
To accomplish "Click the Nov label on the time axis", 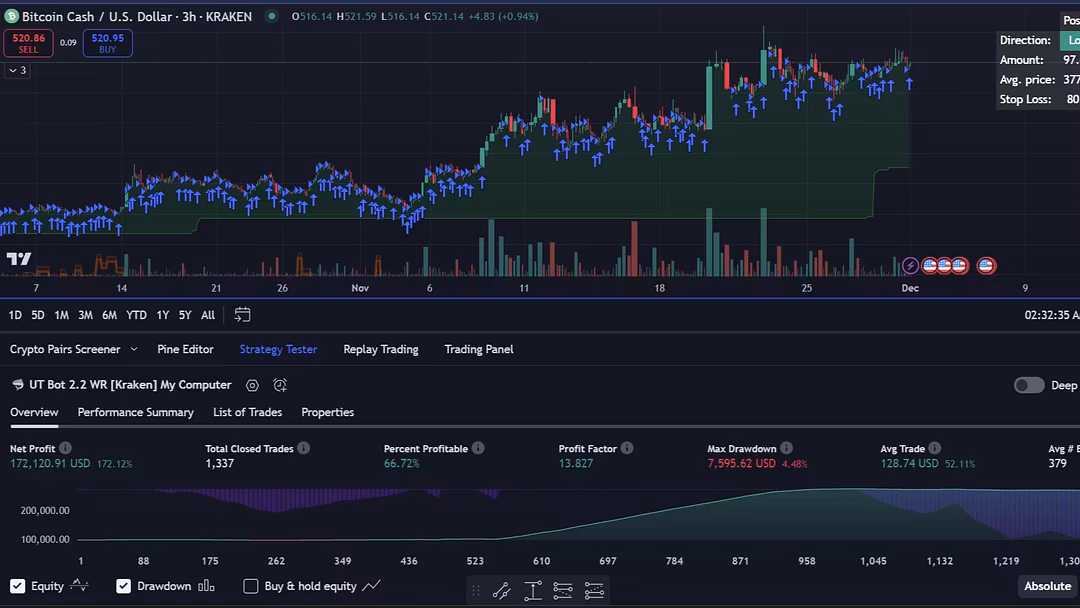I will [x=360, y=288].
